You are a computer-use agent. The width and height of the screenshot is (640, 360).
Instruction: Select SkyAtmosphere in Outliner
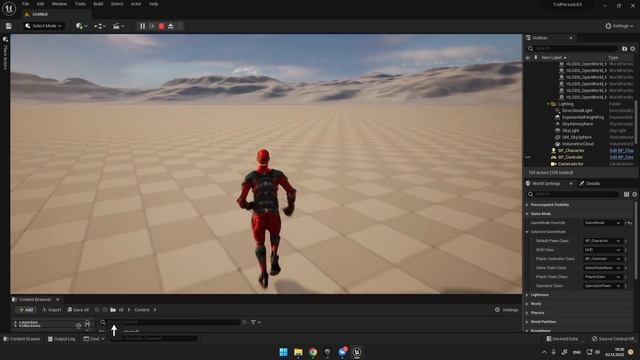(x=577, y=124)
